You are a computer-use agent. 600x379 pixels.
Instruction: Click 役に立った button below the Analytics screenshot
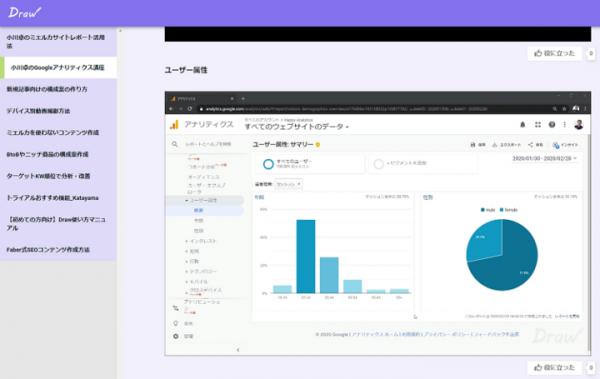554,368
